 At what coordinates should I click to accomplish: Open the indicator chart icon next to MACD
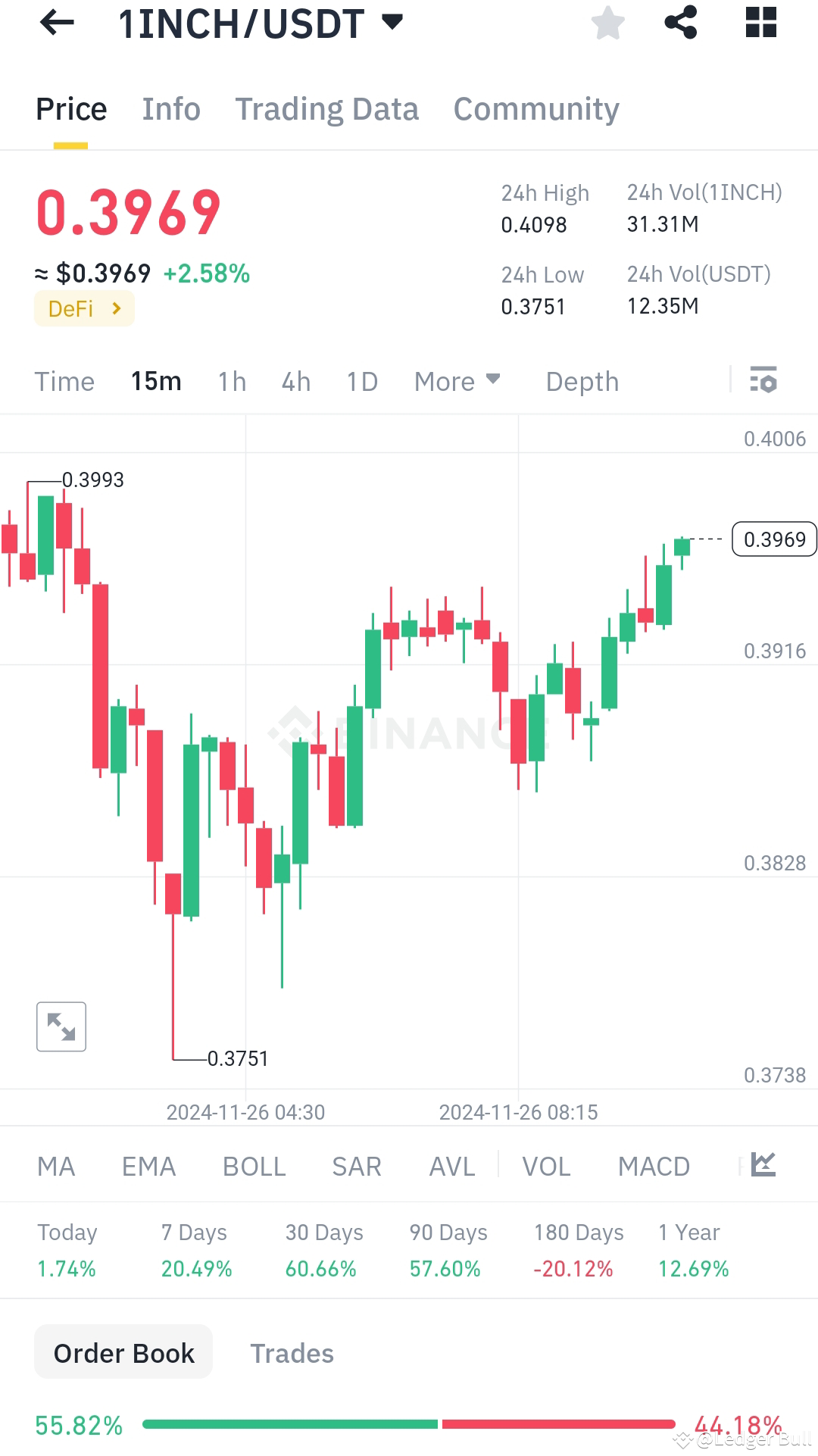[x=763, y=1166]
